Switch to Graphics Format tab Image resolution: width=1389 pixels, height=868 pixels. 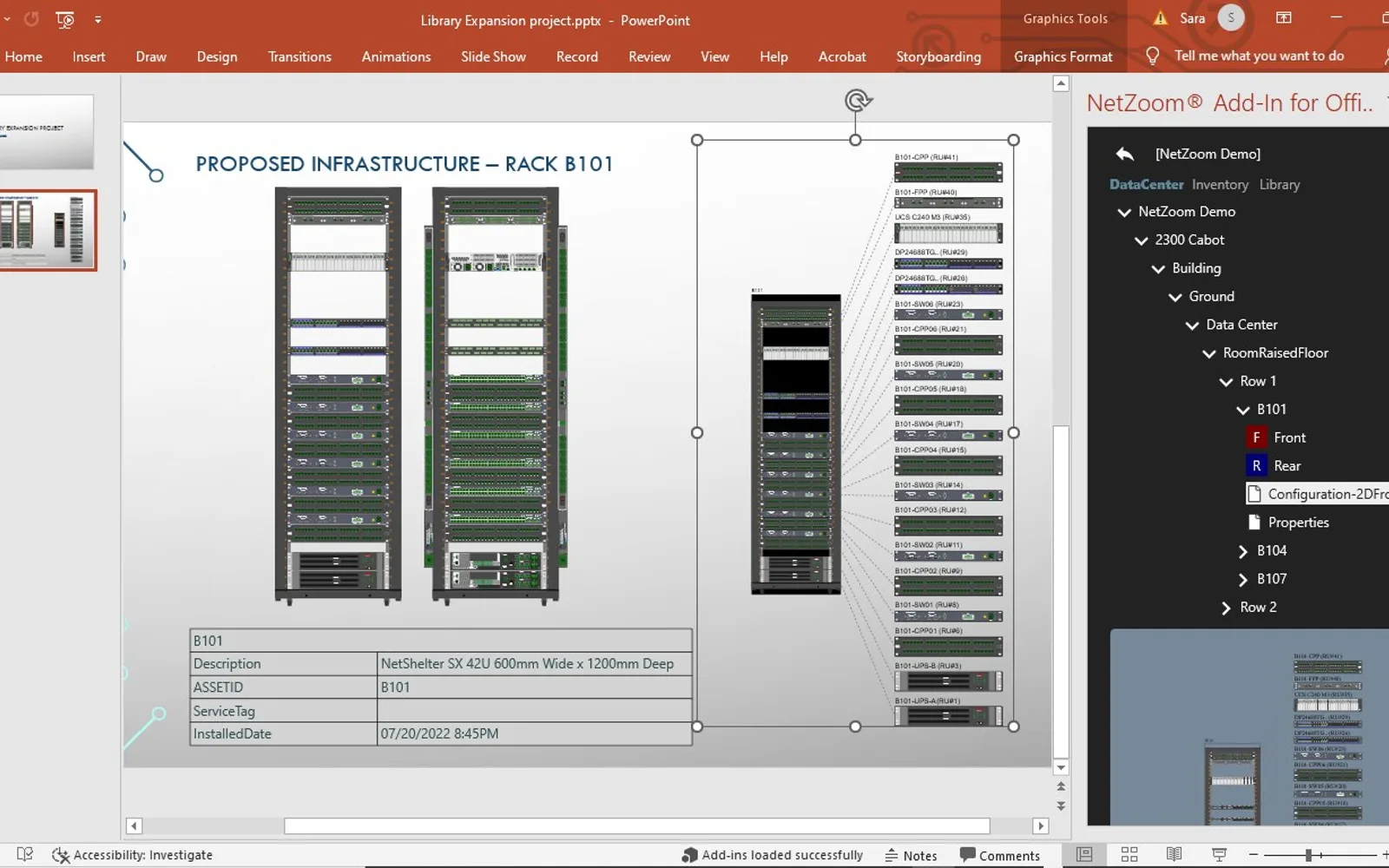pyautogui.click(x=1063, y=56)
